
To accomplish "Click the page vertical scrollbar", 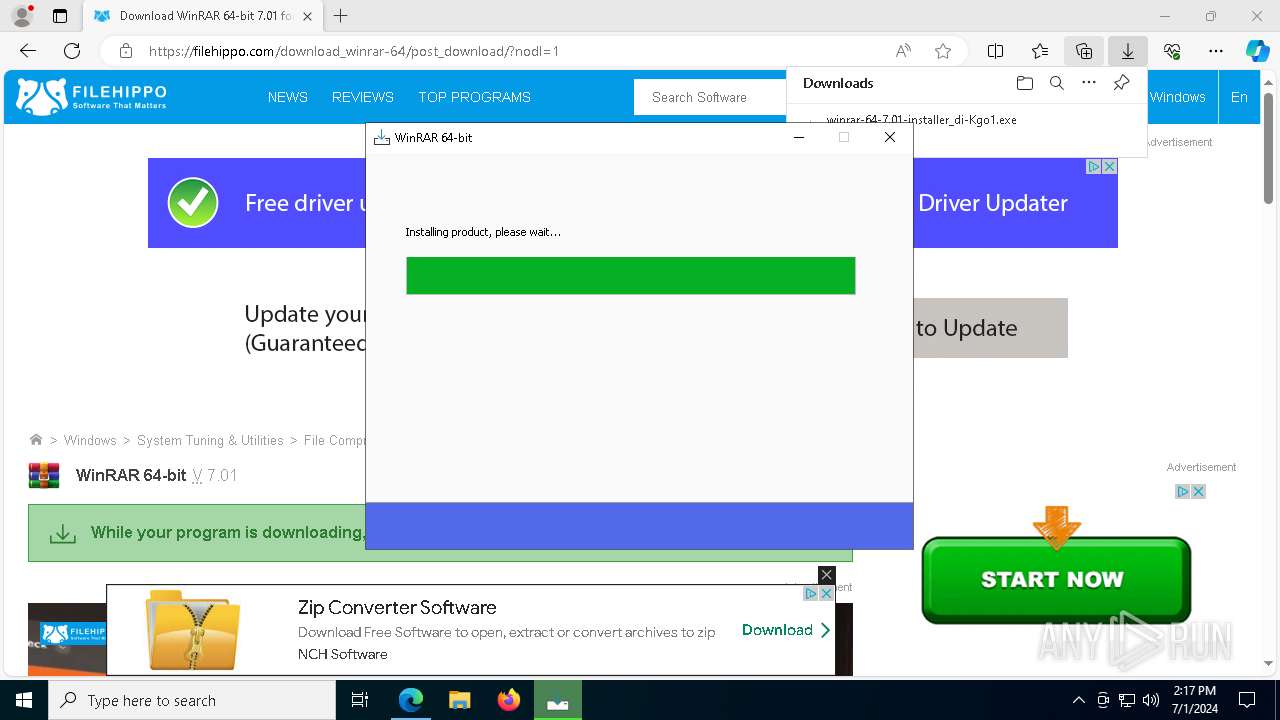I will (x=1268, y=147).
